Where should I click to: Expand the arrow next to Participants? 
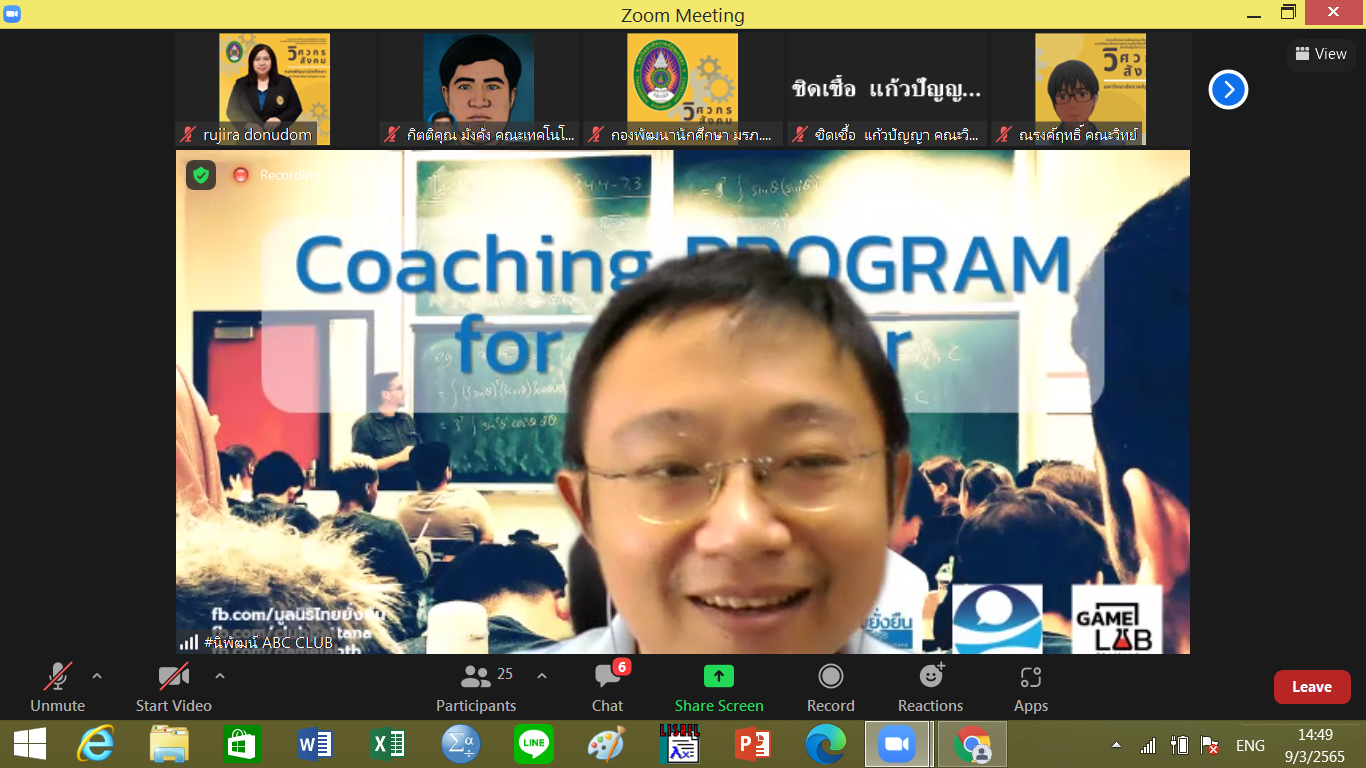tap(542, 677)
